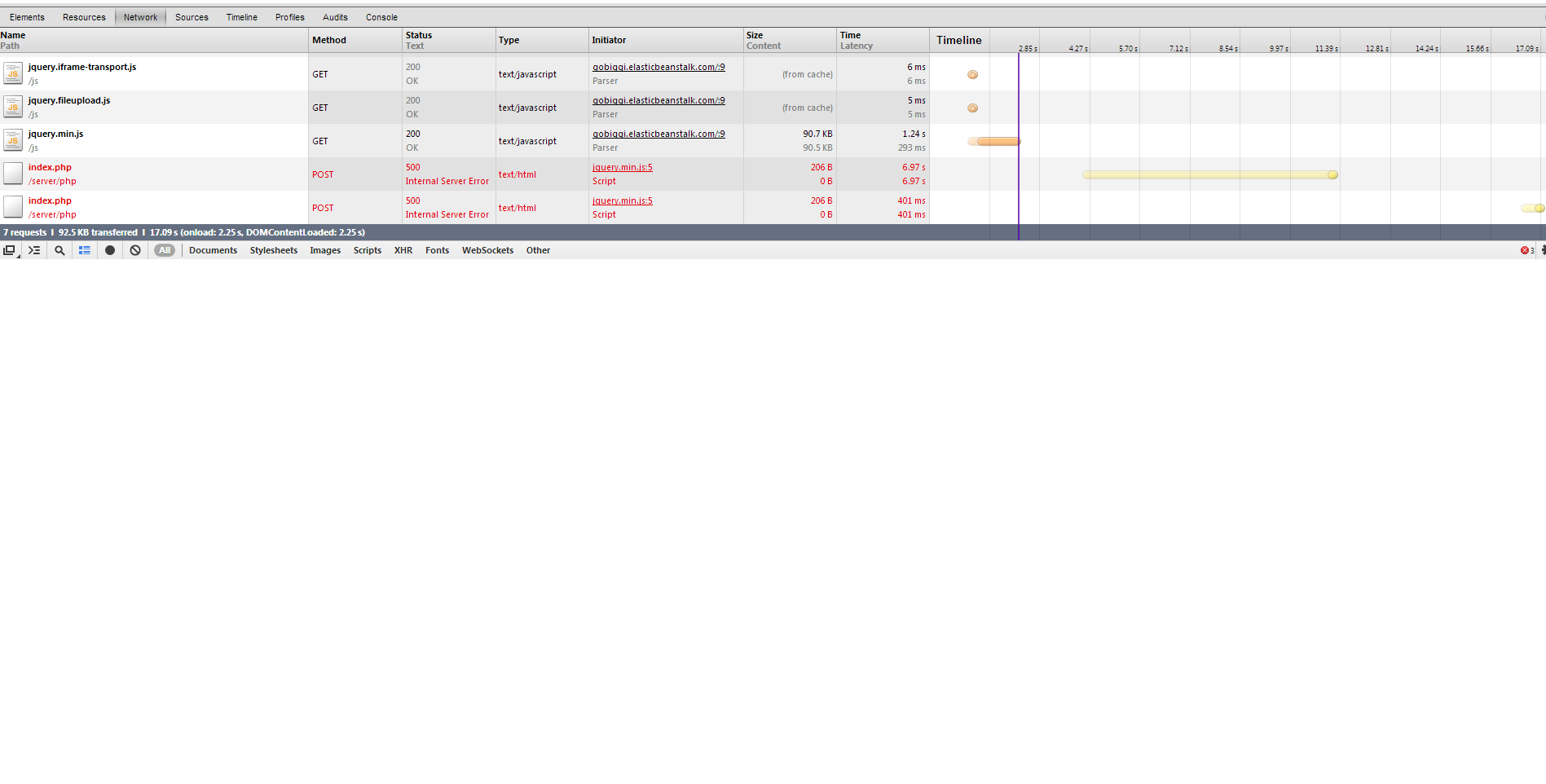Click the JS file icon for jquery.iframe-transport.js

pyautogui.click(x=13, y=74)
